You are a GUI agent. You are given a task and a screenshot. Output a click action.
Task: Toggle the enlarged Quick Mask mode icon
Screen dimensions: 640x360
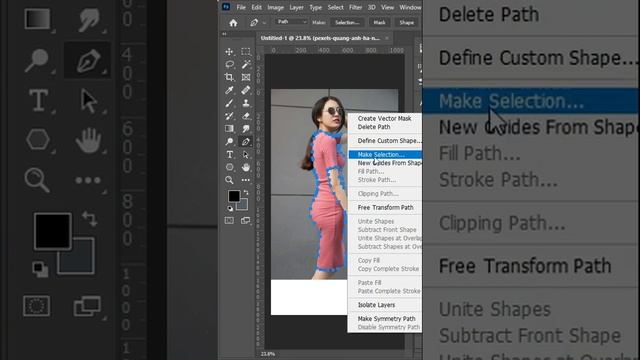click(x=37, y=305)
